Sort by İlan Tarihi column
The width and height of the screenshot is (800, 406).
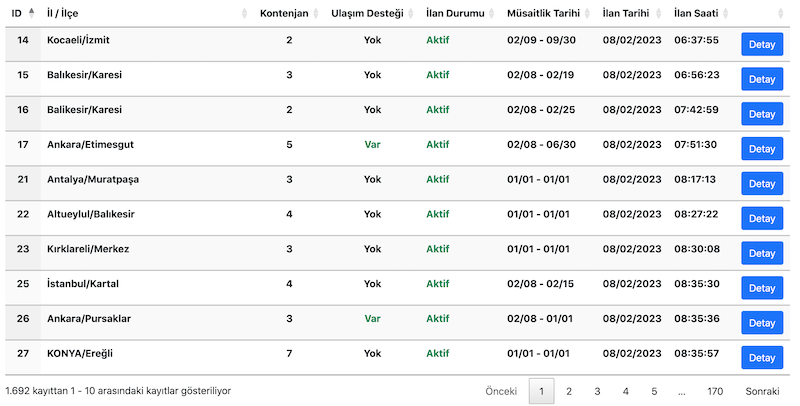(x=626, y=13)
